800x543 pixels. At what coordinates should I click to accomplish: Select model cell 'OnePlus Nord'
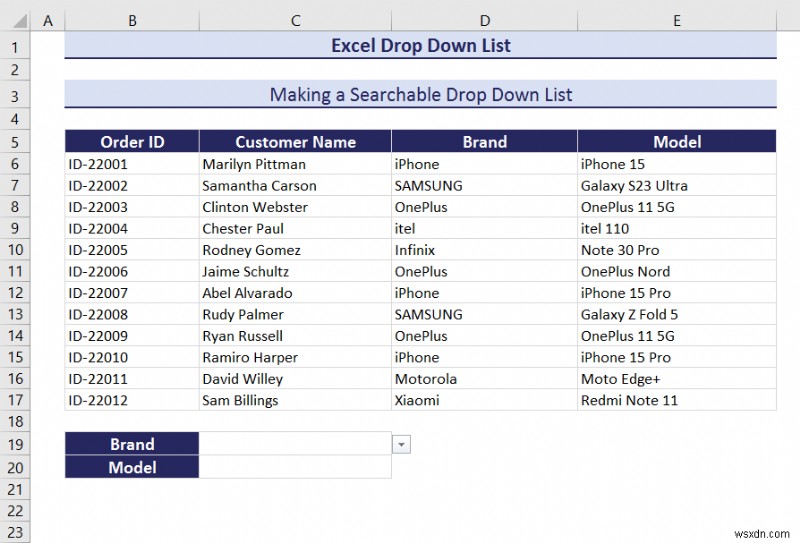[x=677, y=271]
